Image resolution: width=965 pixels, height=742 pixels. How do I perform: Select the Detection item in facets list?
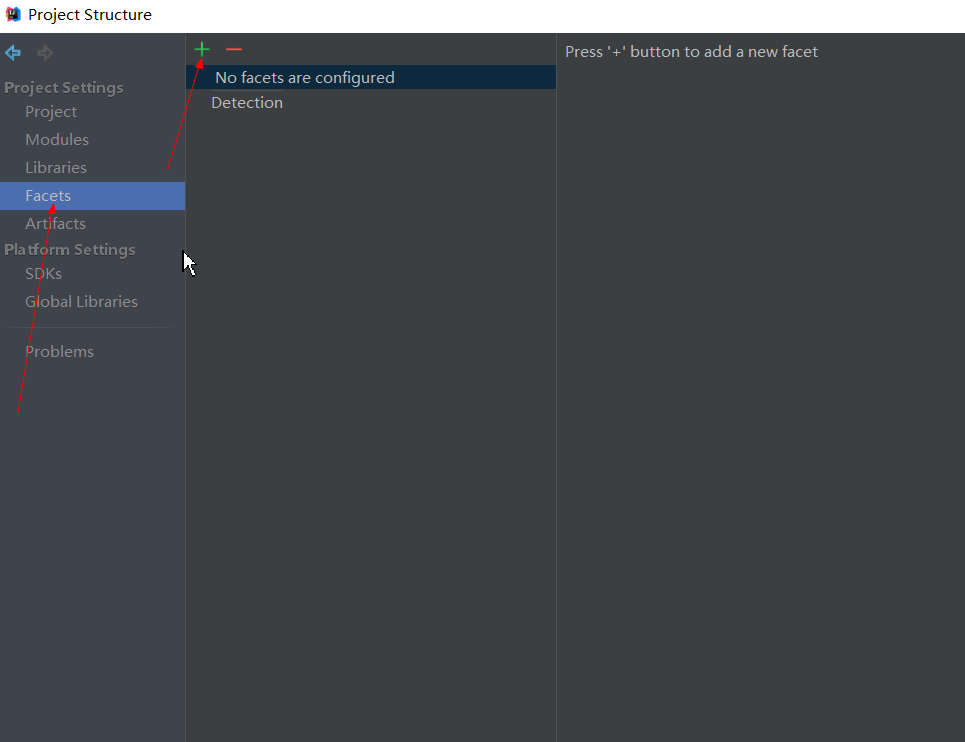click(247, 103)
